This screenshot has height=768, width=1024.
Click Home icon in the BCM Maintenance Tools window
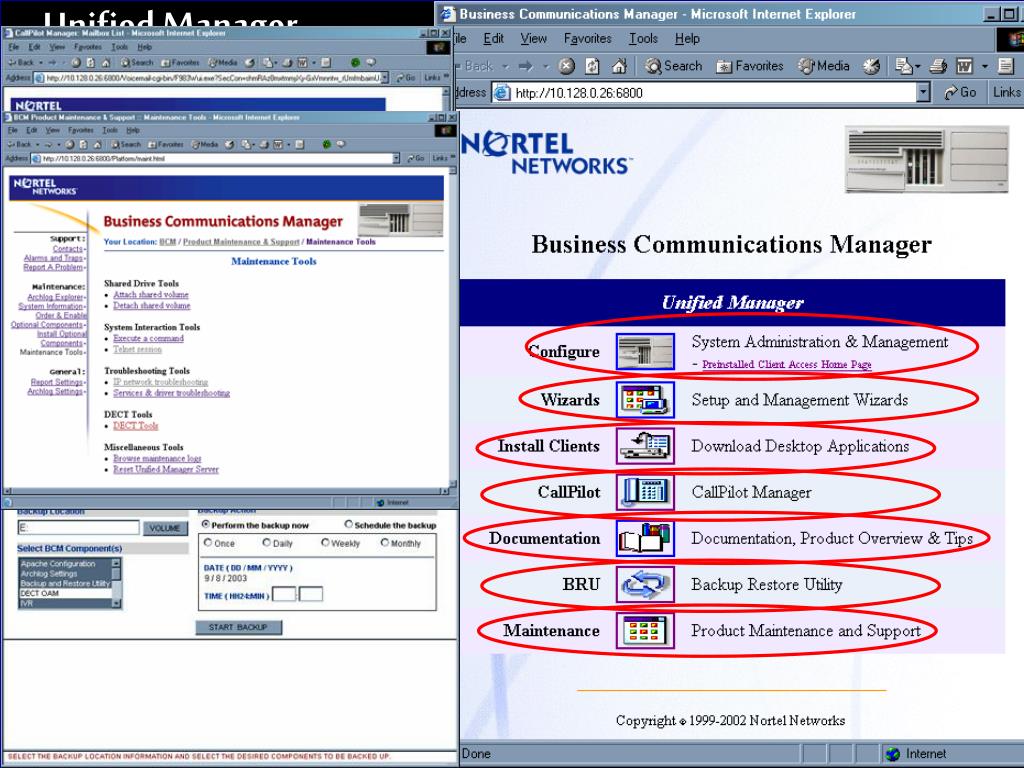(97, 144)
